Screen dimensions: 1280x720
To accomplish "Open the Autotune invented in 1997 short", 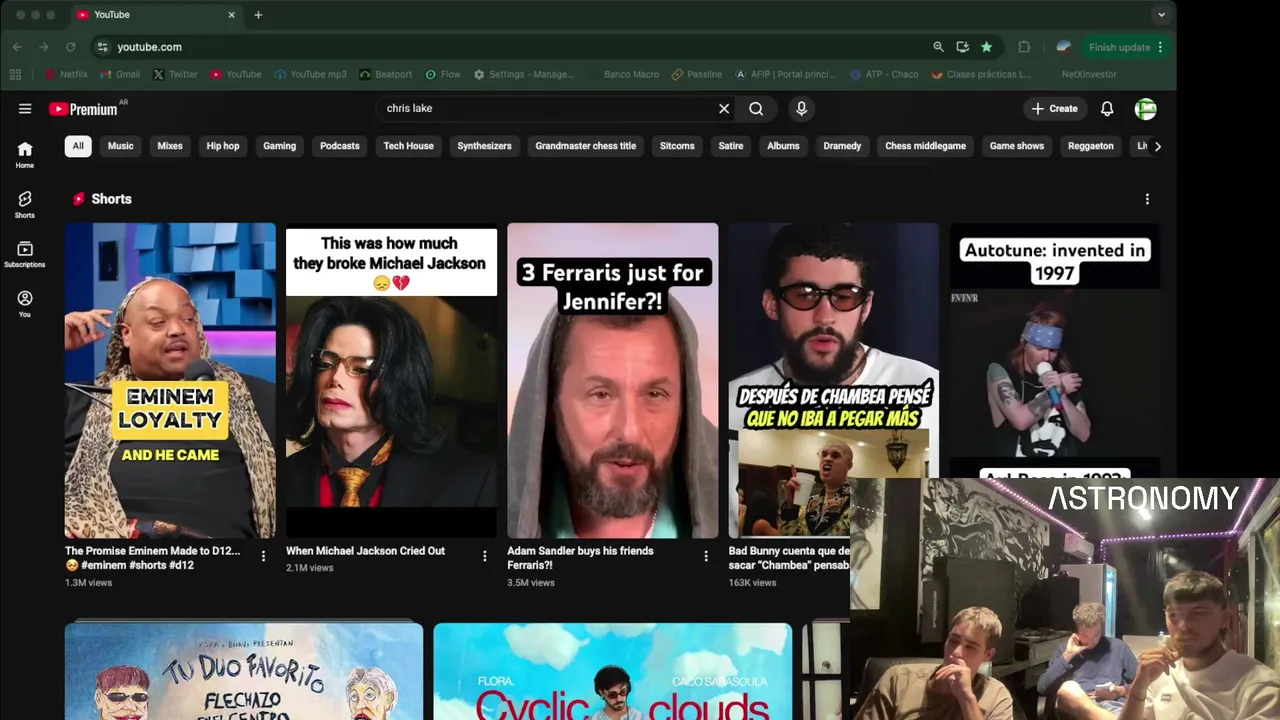I will point(1055,350).
